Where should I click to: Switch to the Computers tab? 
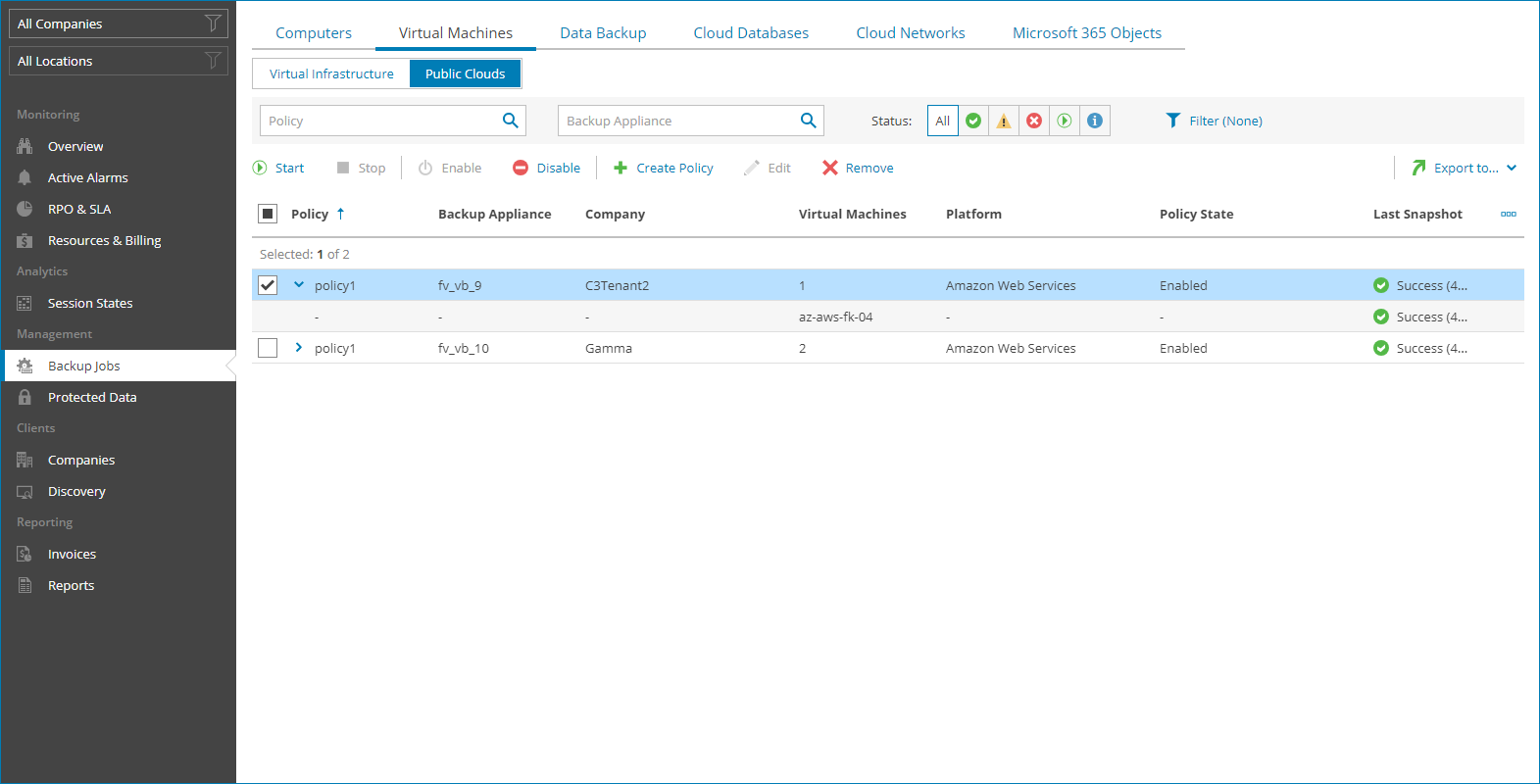click(314, 32)
